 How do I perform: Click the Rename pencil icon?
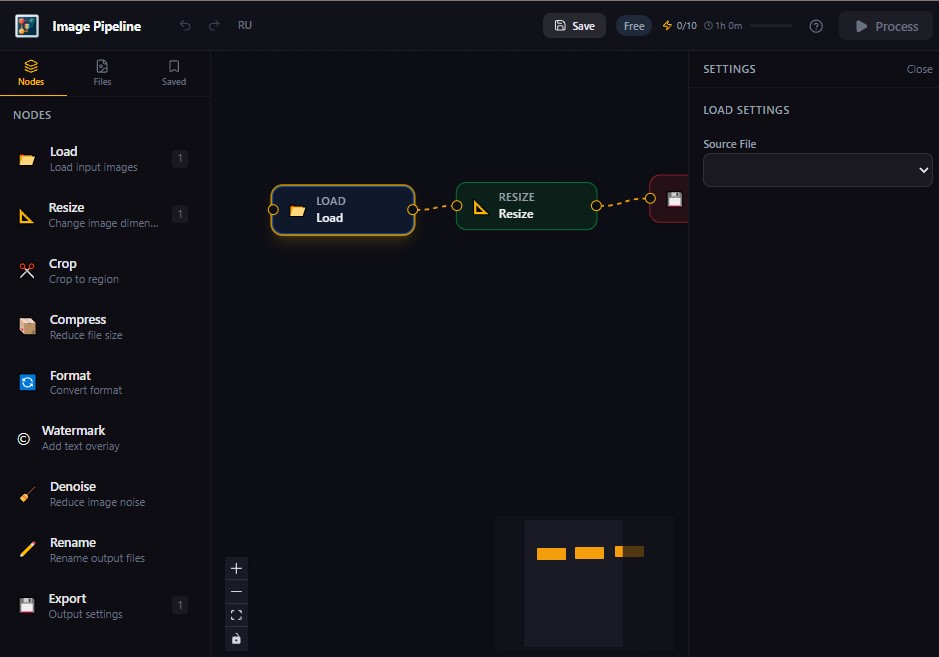coord(28,549)
